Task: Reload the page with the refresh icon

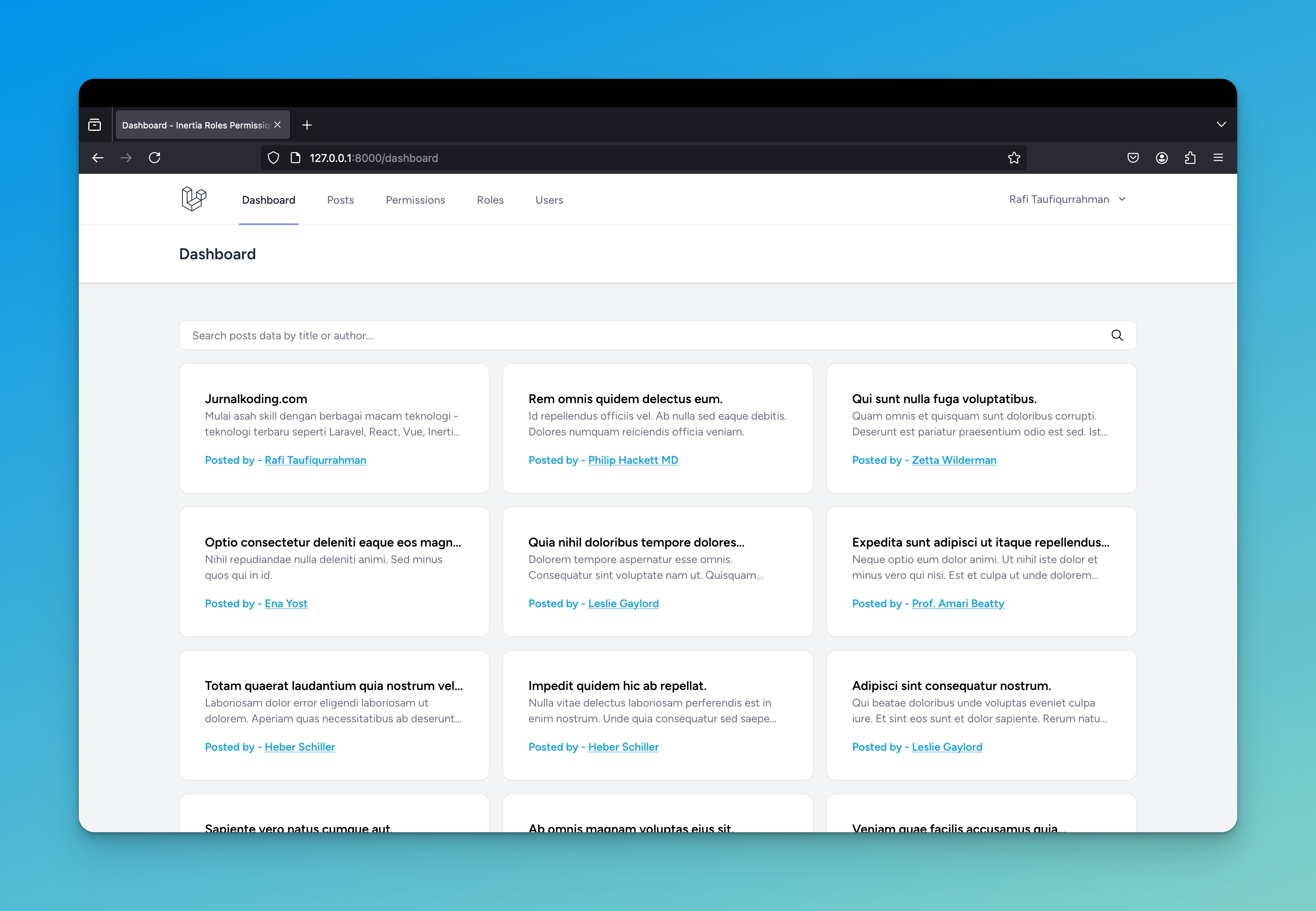Action: 155,158
